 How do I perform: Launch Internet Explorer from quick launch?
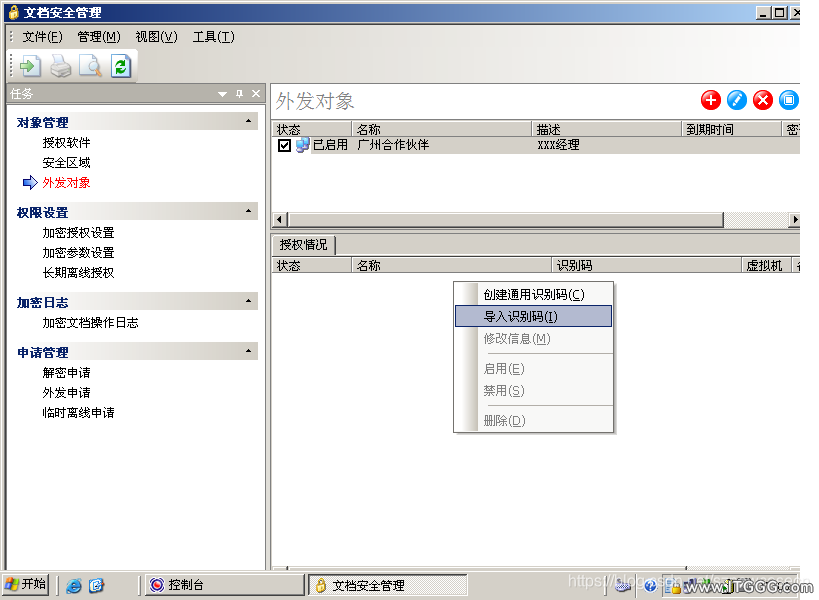[74, 585]
